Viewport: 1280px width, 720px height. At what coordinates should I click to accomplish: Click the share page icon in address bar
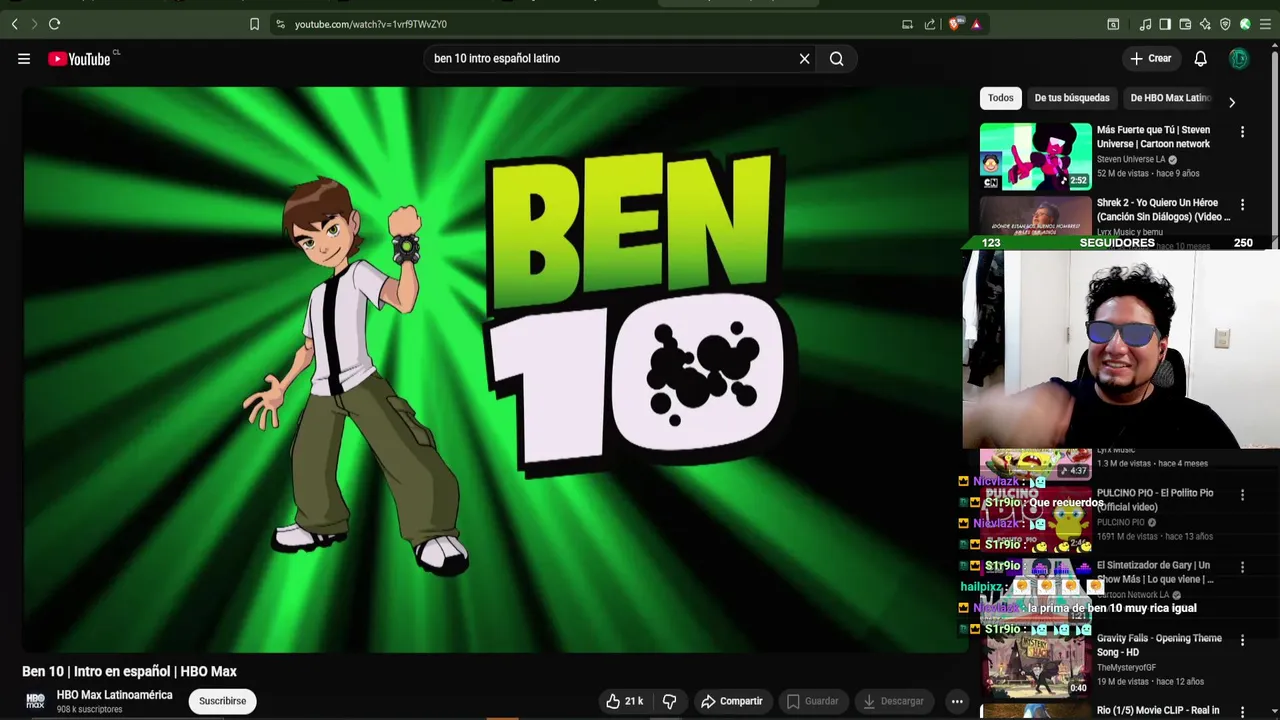coord(930,24)
